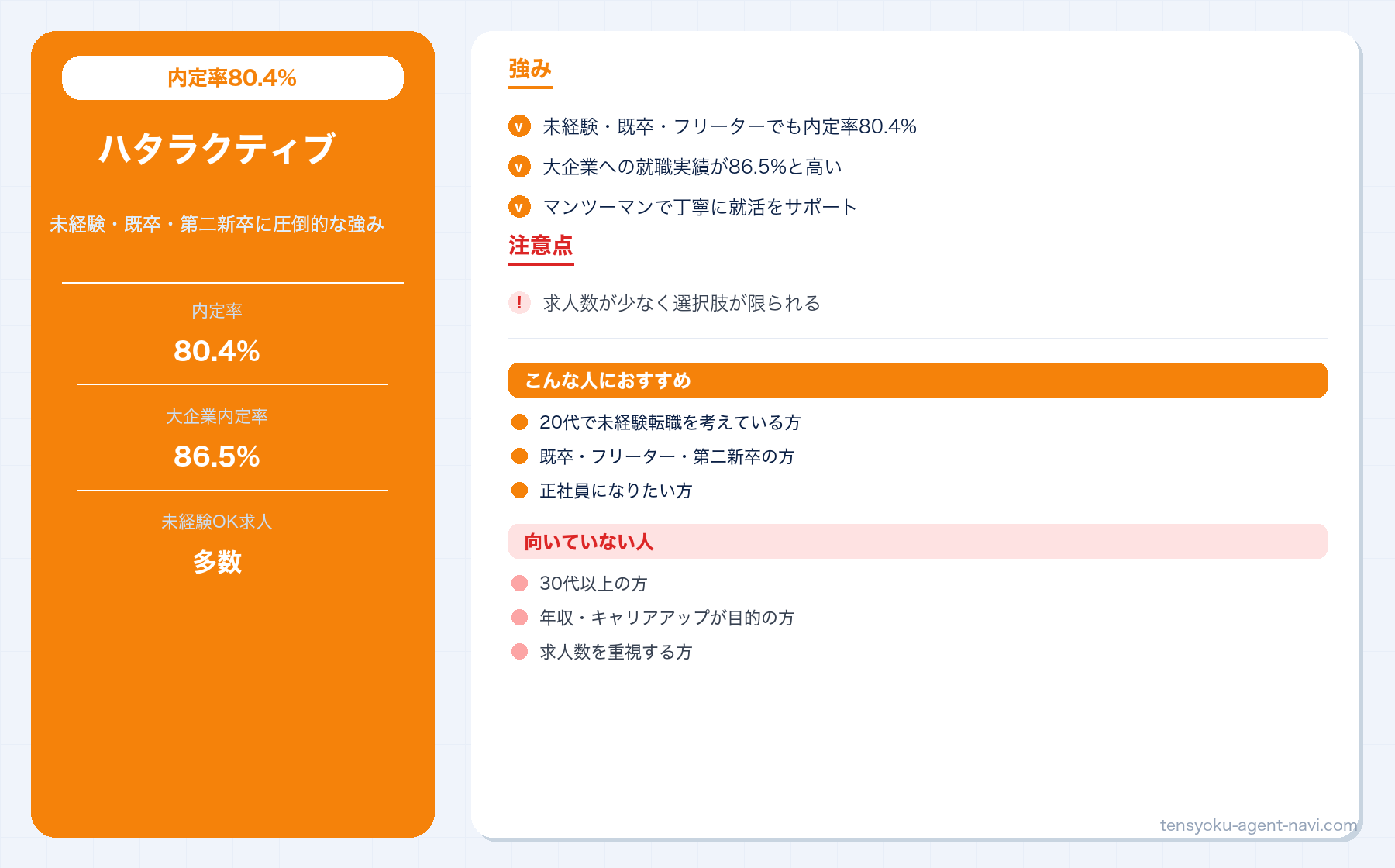Click the text 既卒・フリーター・第二新卒の方
This screenshot has height=868, width=1395.
[x=667, y=456]
